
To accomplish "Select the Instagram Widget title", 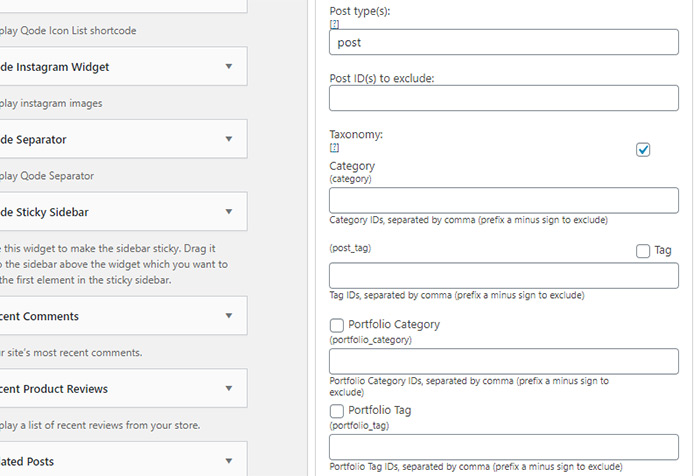I will tap(54, 67).
